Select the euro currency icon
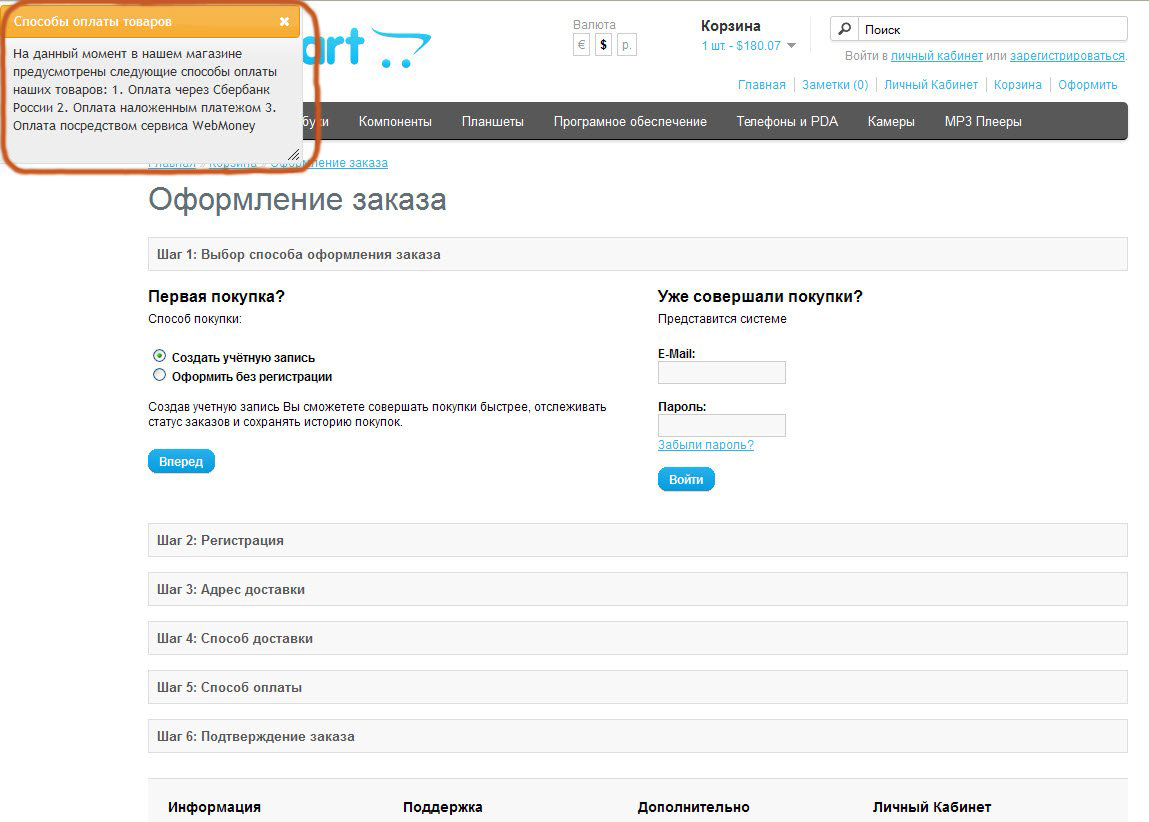 click(x=581, y=45)
